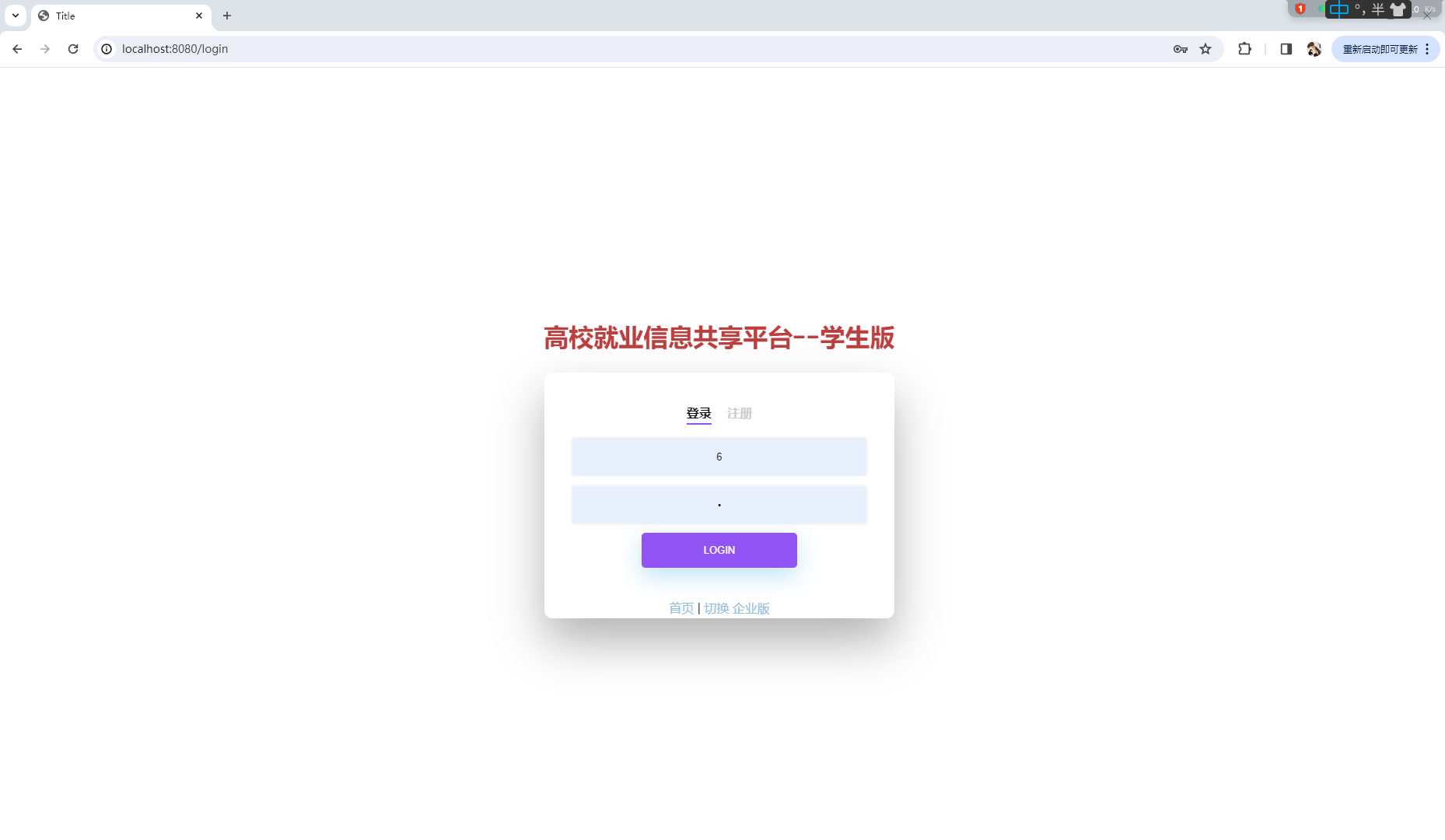Viewport: 1445px width, 840px height.
Task: Focus the username field containing 6
Action: (719, 457)
